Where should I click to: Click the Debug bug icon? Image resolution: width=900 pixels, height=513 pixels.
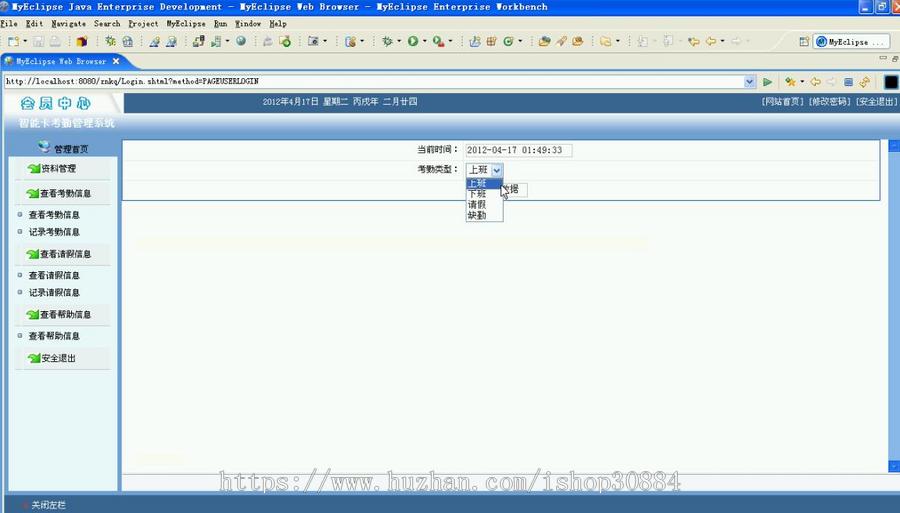(387, 41)
